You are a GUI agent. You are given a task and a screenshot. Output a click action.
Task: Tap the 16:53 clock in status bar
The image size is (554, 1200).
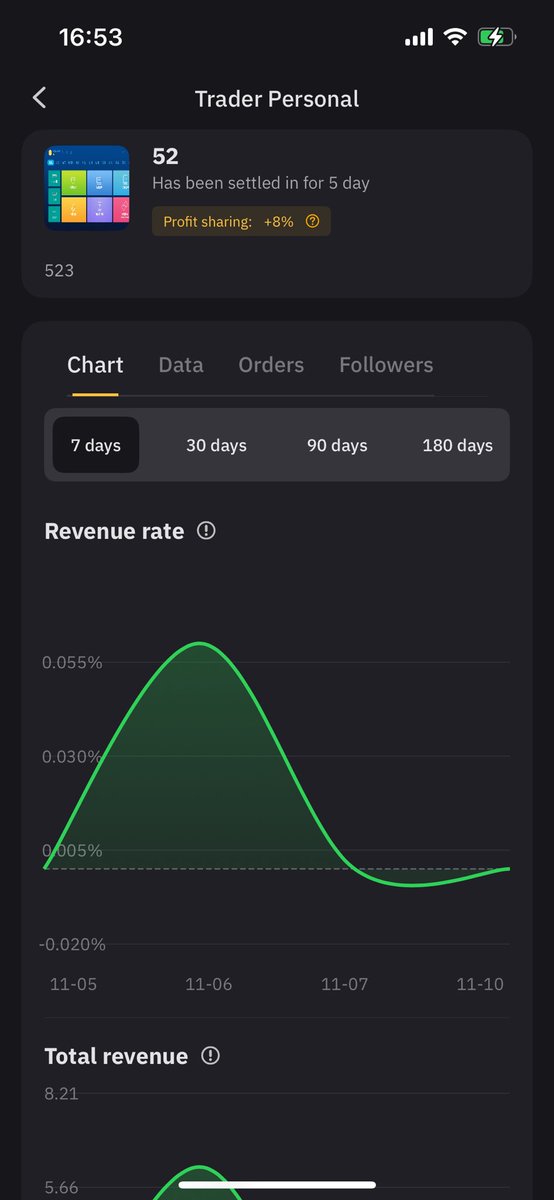click(x=91, y=38)
